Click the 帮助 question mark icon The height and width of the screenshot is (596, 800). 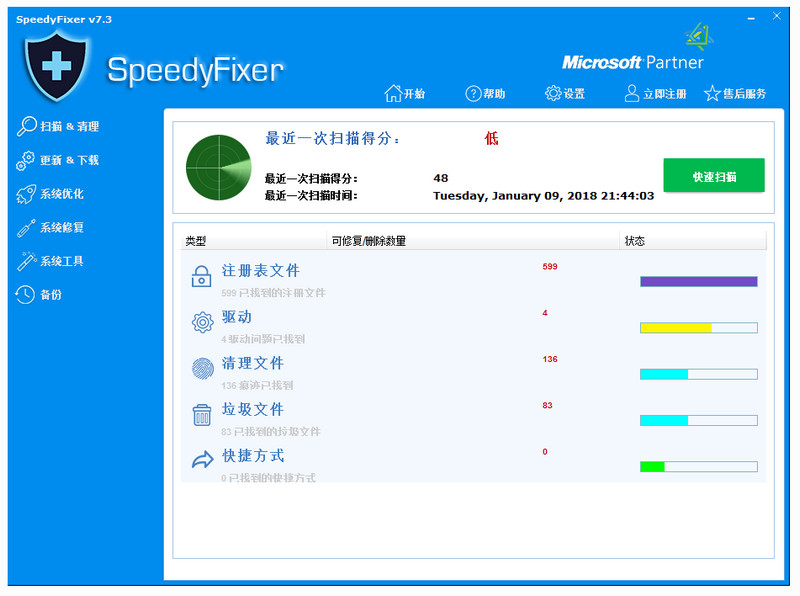pos(473,93)
